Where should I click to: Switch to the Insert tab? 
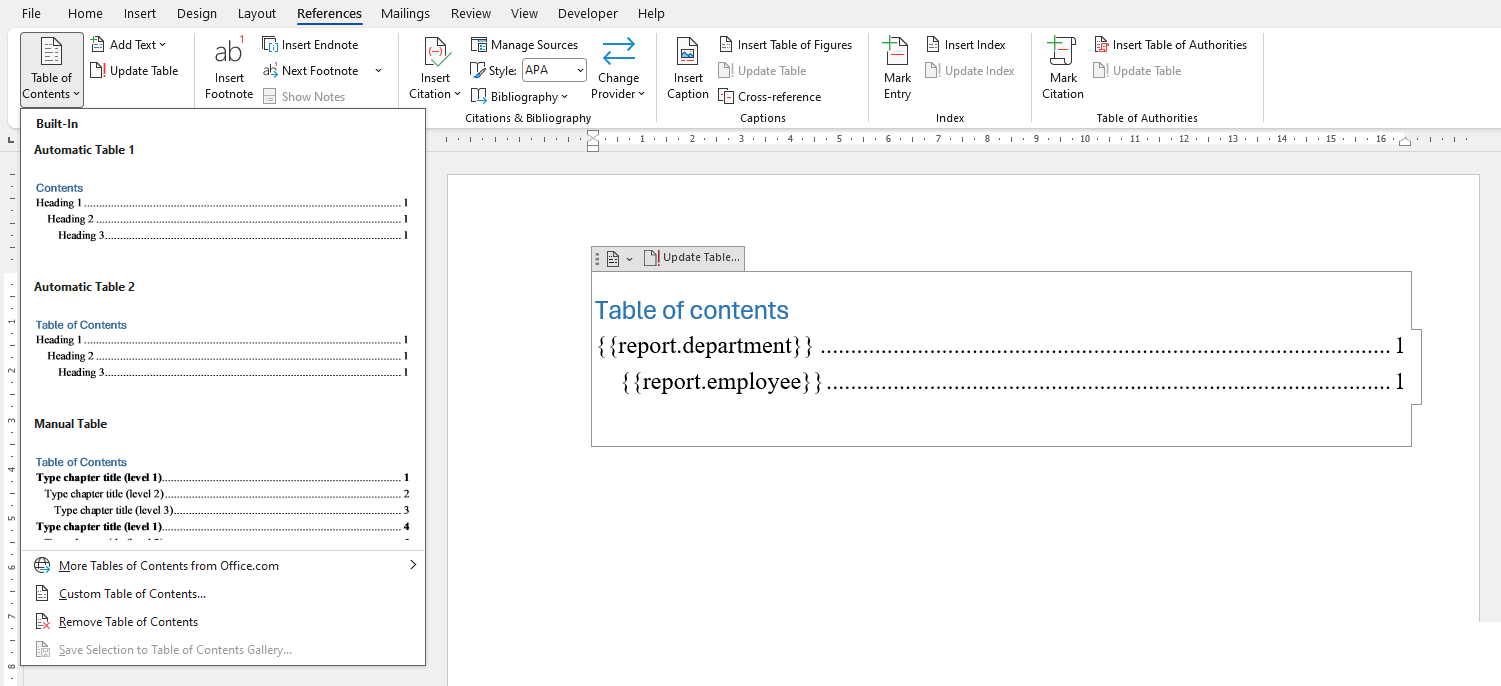(x=140, y=14)
